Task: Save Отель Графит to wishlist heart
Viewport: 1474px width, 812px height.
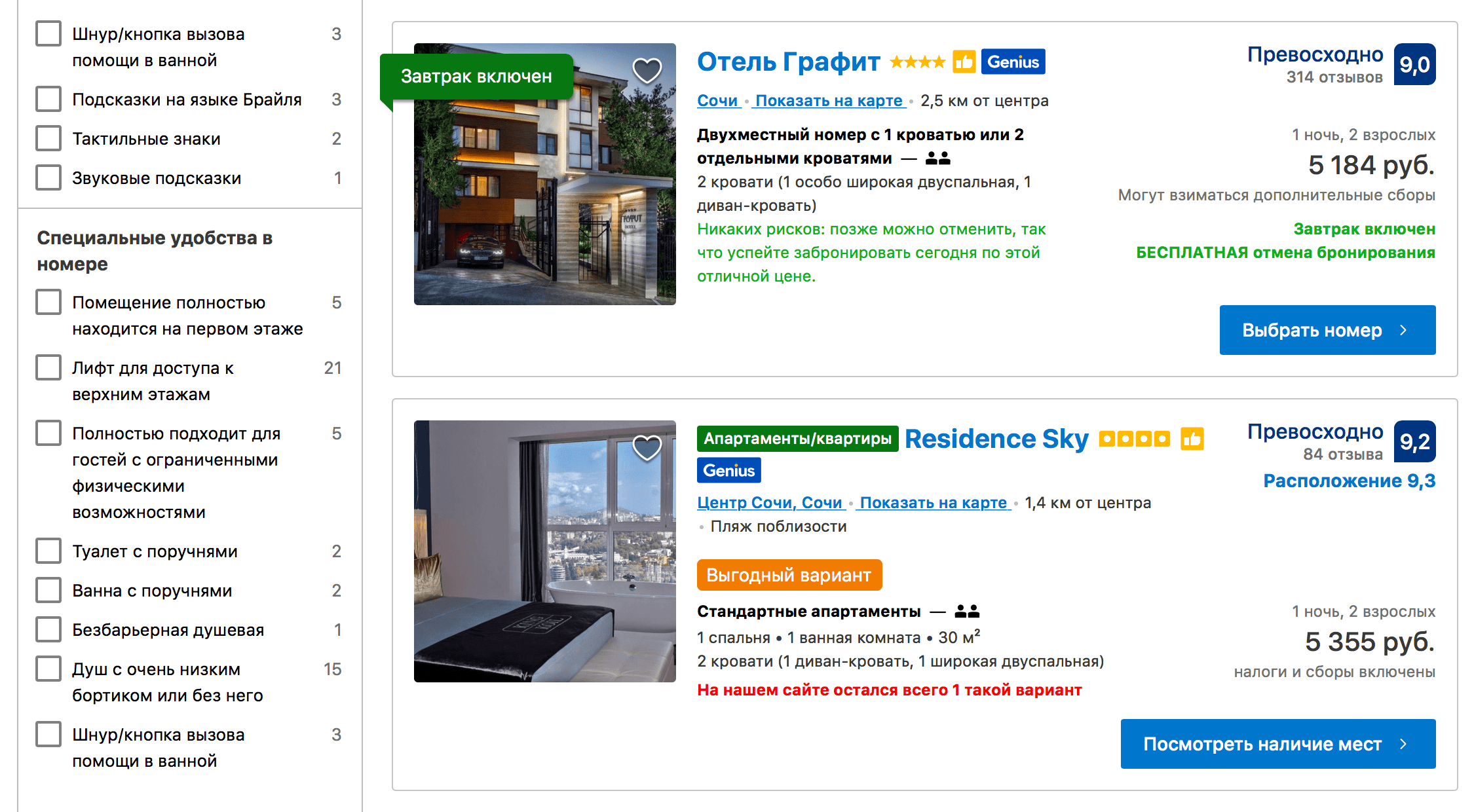Action: 647,71
